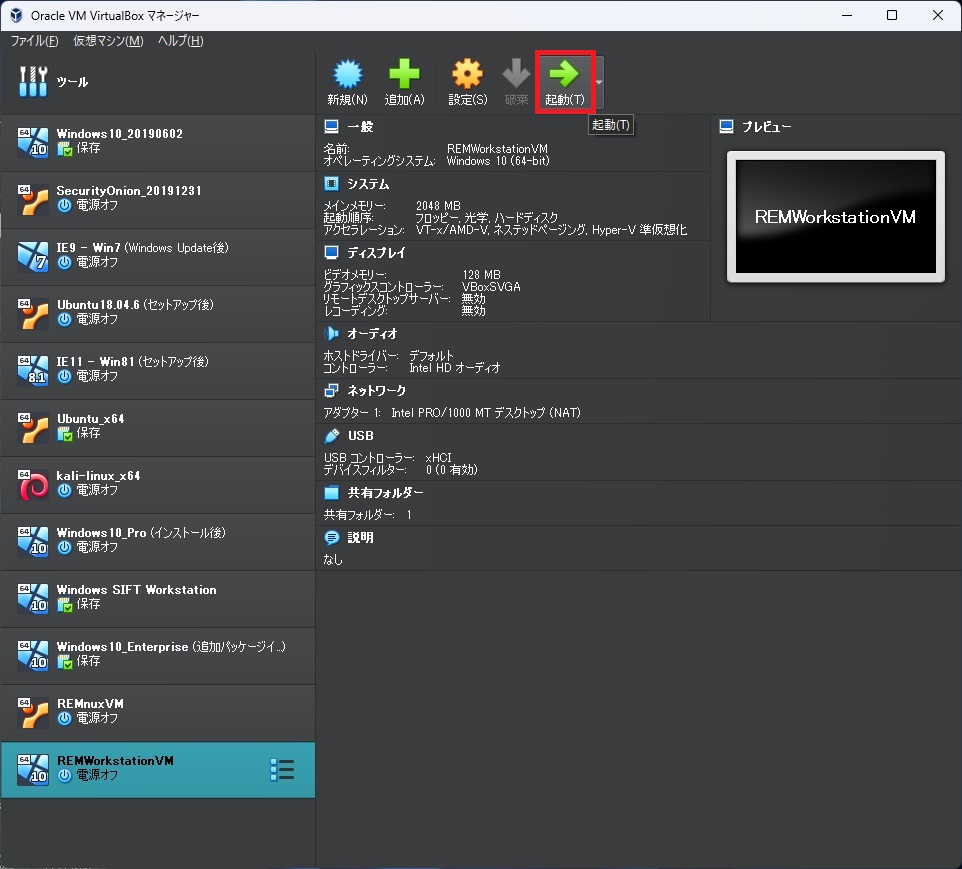Click the VBoxSVGA graphics controller value
Viewport: 962px width, 869px height.
click(491, 287)
